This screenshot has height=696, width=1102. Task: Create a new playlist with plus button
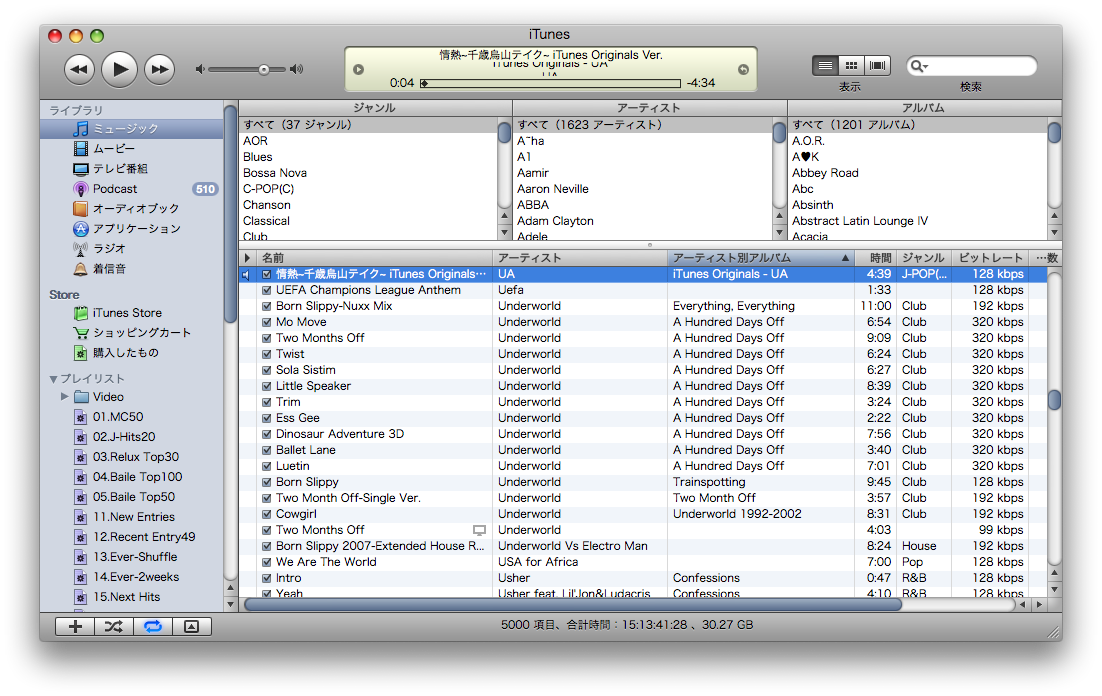click(x=75, y=626)
